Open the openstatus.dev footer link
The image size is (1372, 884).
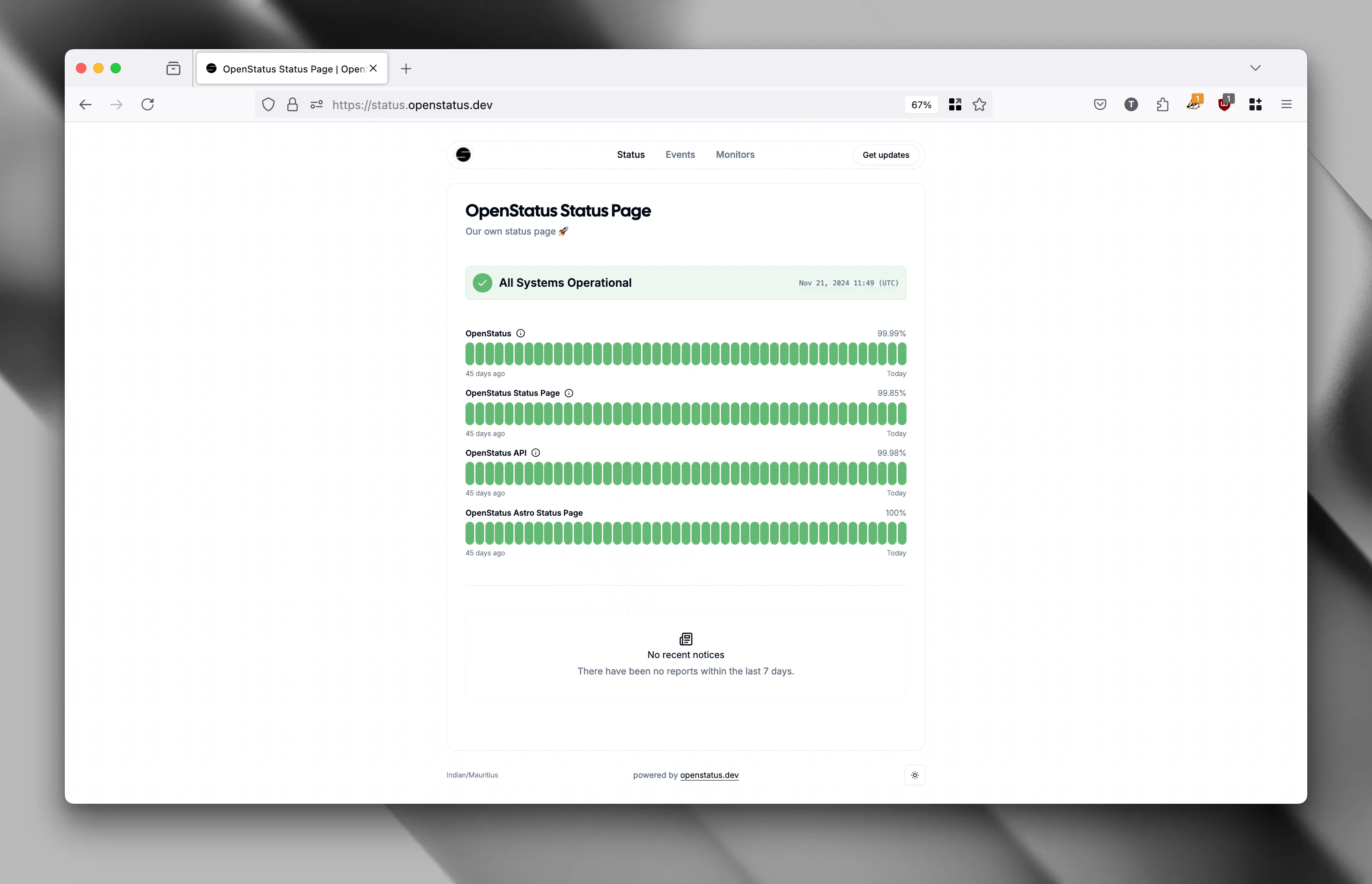[x=709, y=775]
